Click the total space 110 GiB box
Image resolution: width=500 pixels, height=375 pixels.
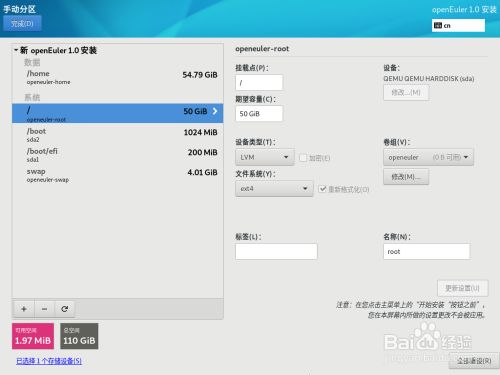79,336
